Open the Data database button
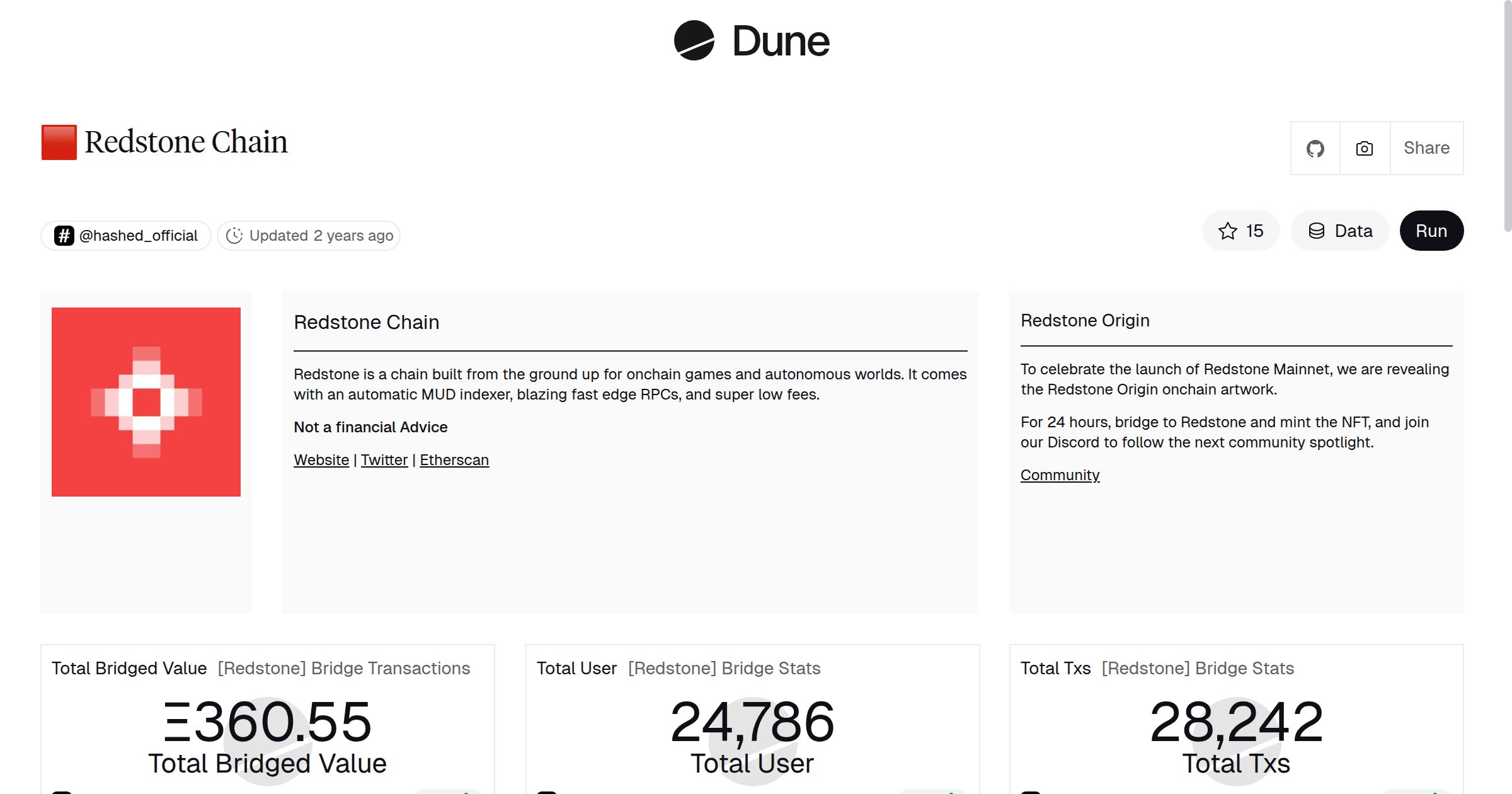The width and height of the screenshot is (1512, 794). click(1339, 231)
